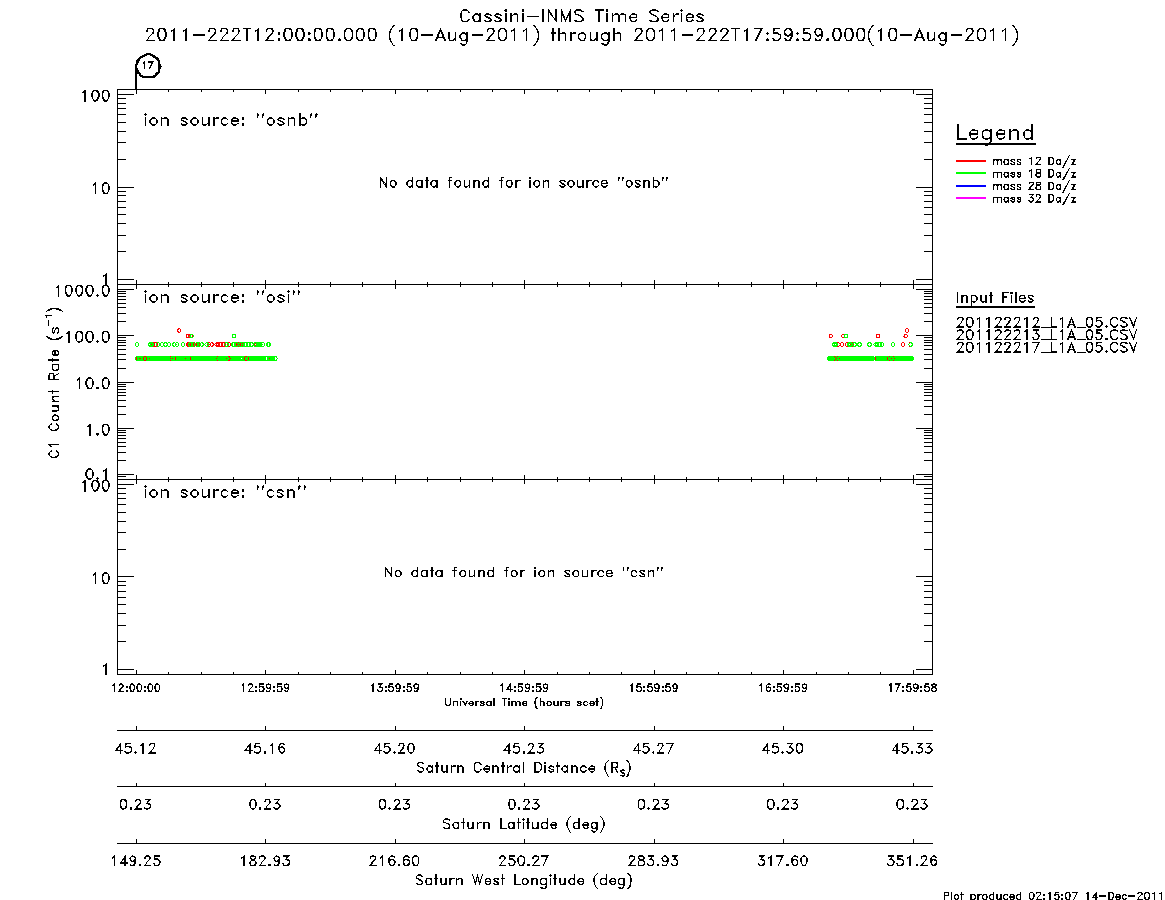Click the 45.12 distance value

tap(136, 748)
